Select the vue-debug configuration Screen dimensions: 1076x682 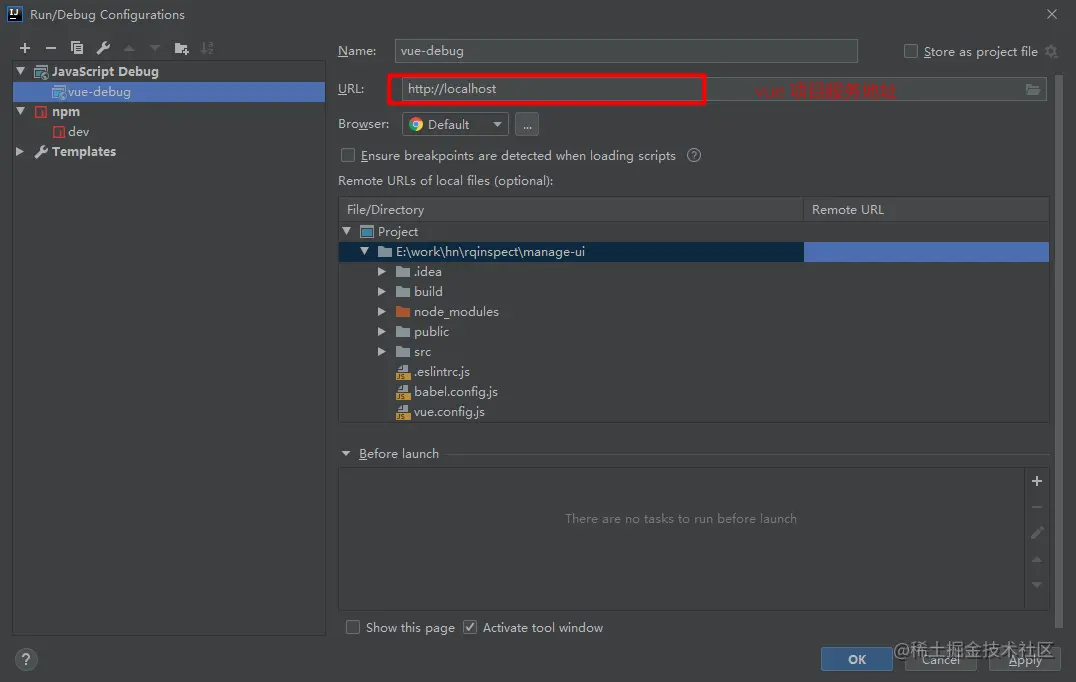(169, 92)
